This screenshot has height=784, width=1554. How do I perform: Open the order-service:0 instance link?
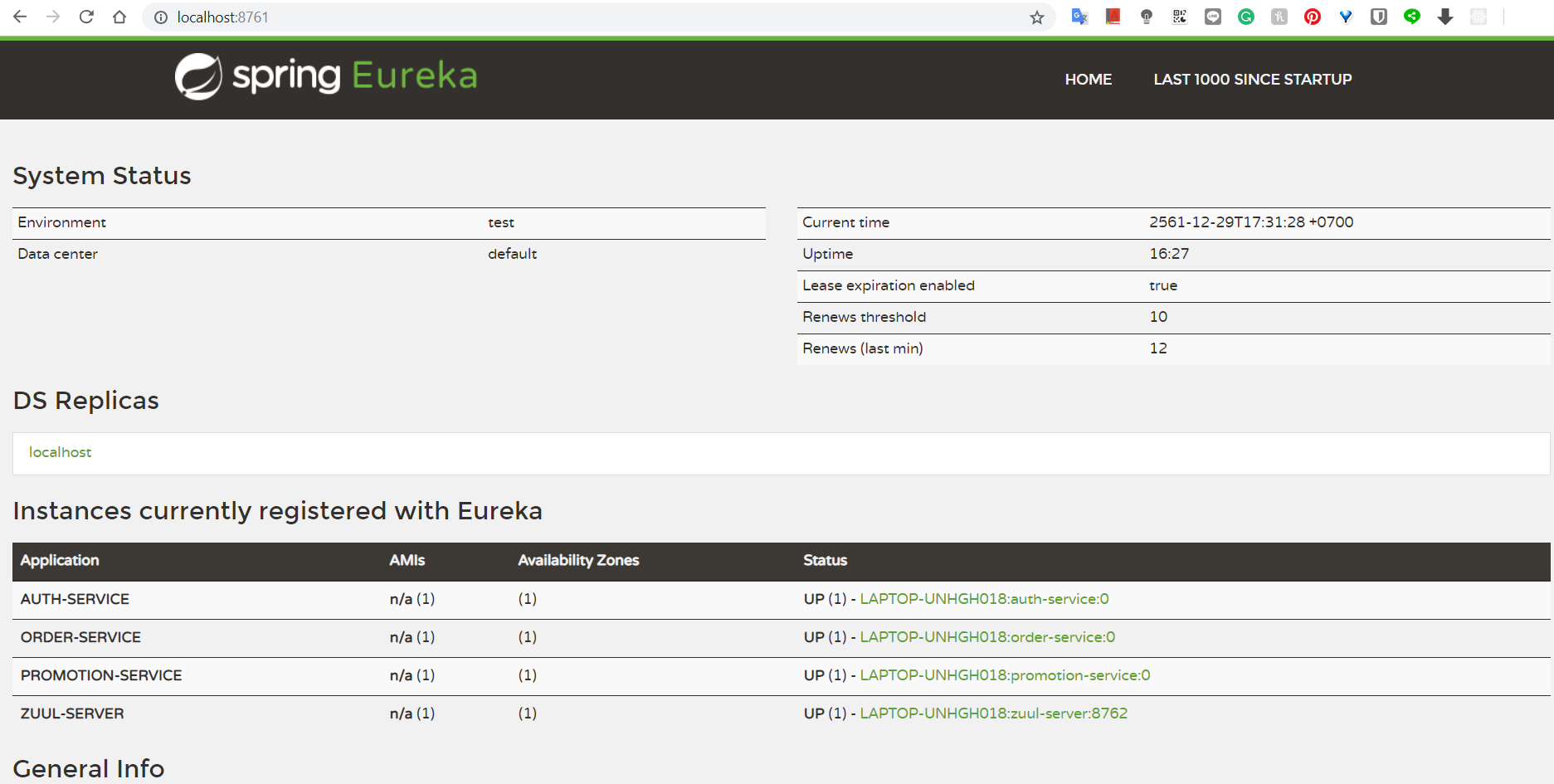coord(987,637)
